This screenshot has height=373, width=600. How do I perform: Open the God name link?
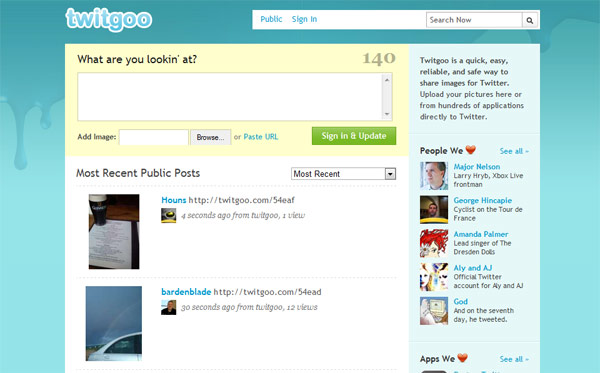(x=460, y=301)
